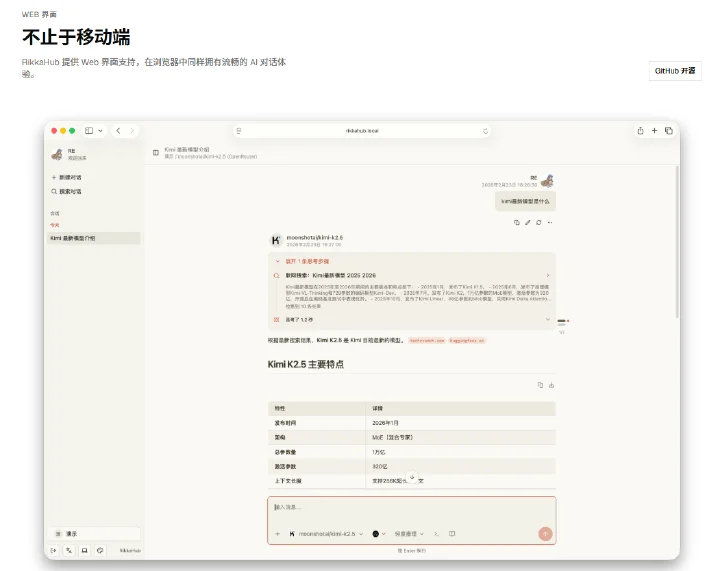Open the moonshotai/kimi-k2.5 model dropdown
The width and height of the screenshot is (720, 571).
[x=326, y=534]
